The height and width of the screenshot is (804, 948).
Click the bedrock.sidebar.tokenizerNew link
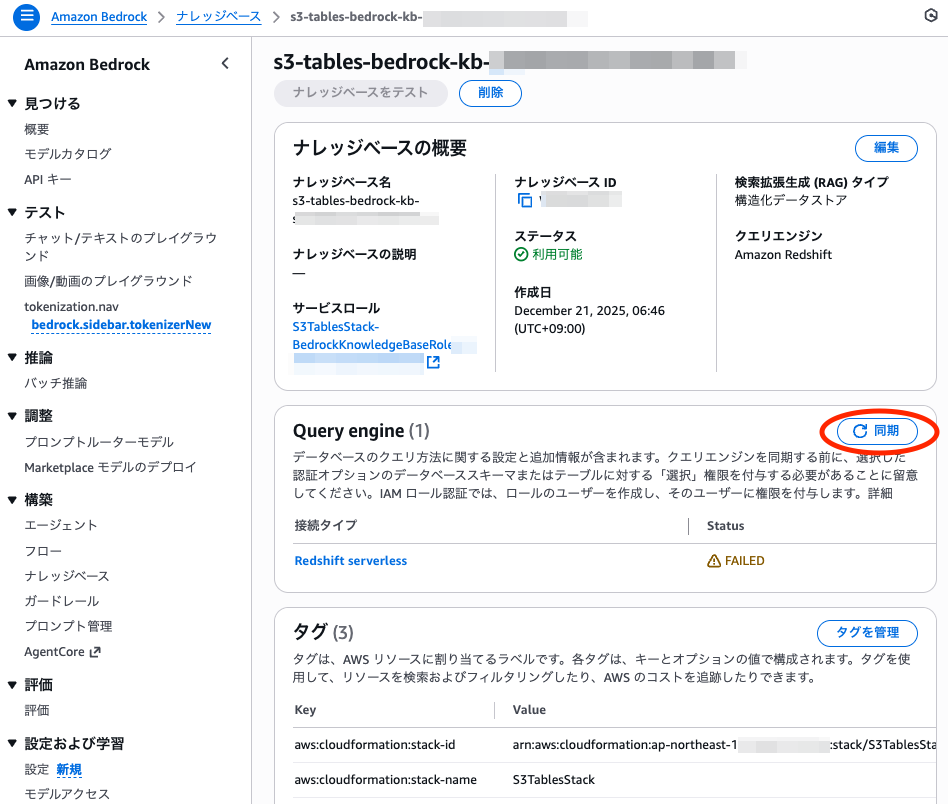(120, 323)
